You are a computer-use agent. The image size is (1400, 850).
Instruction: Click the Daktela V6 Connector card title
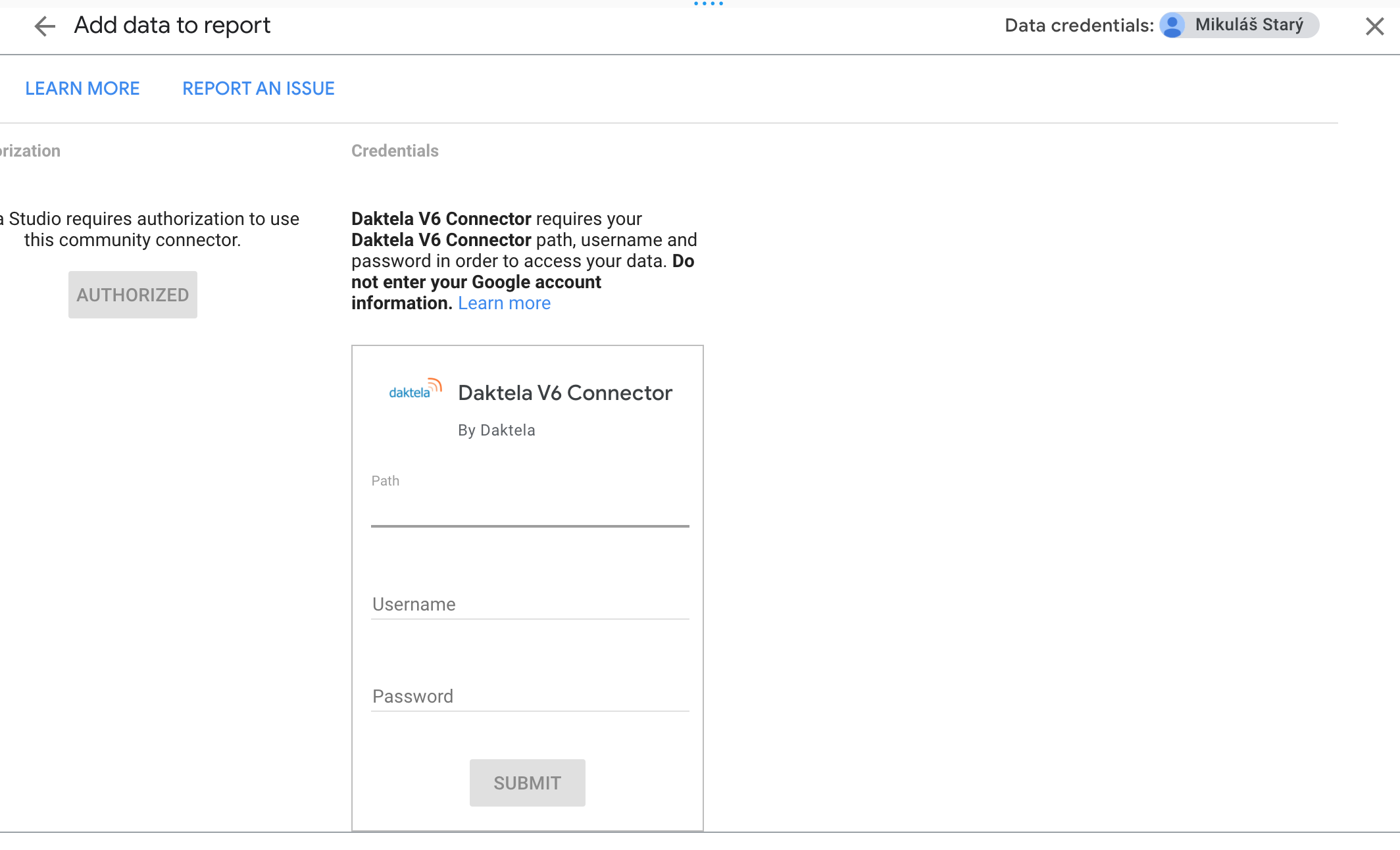[565, 393]
